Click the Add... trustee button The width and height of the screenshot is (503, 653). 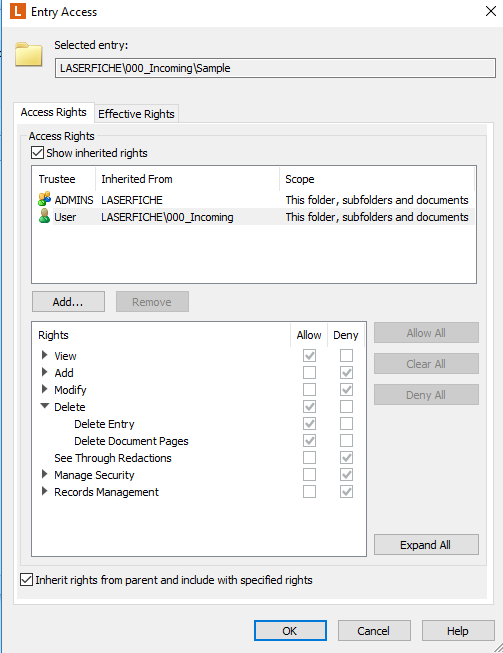point(68,302)
